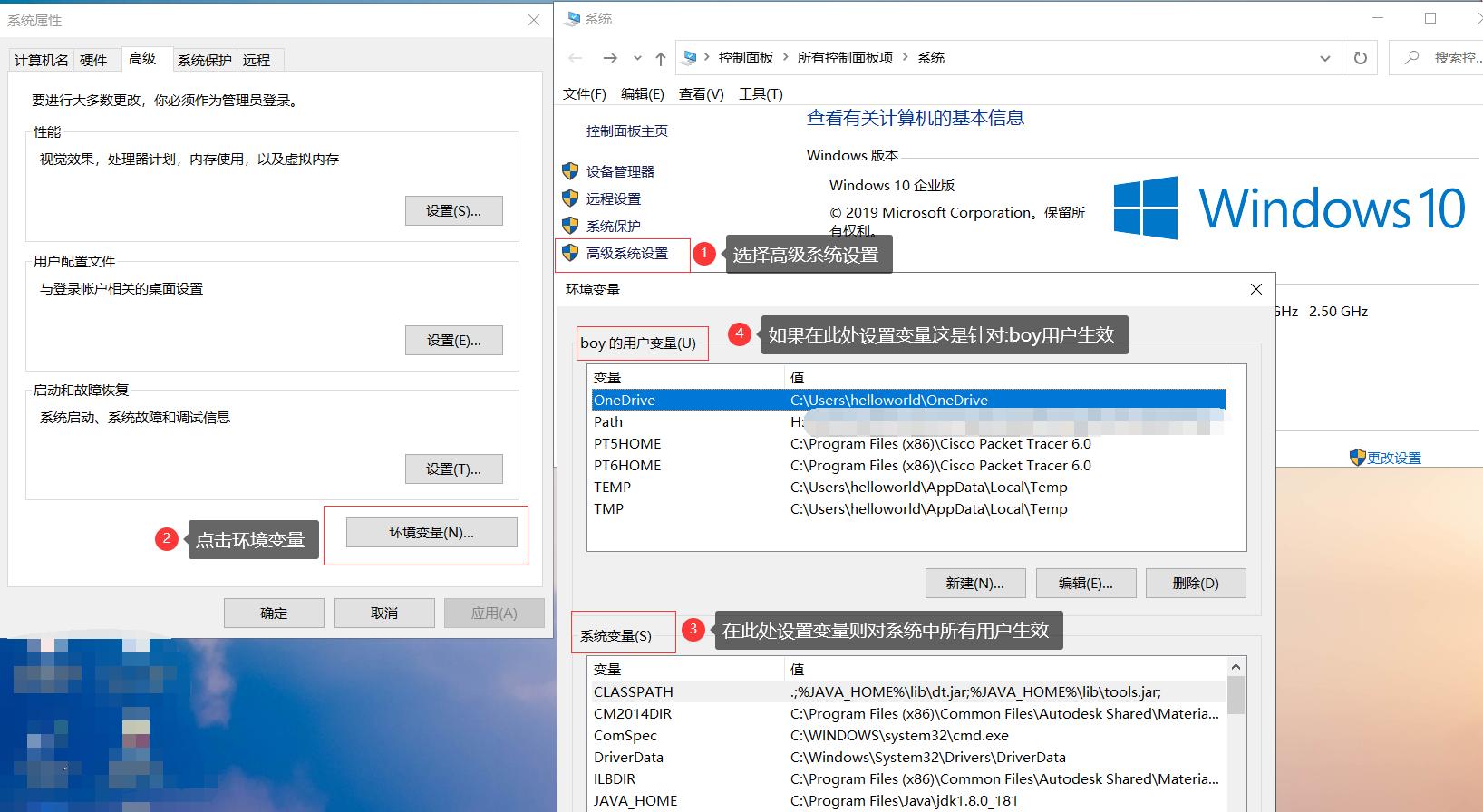Click 编辑(E)... for user variables

(x=1086, y=584)
